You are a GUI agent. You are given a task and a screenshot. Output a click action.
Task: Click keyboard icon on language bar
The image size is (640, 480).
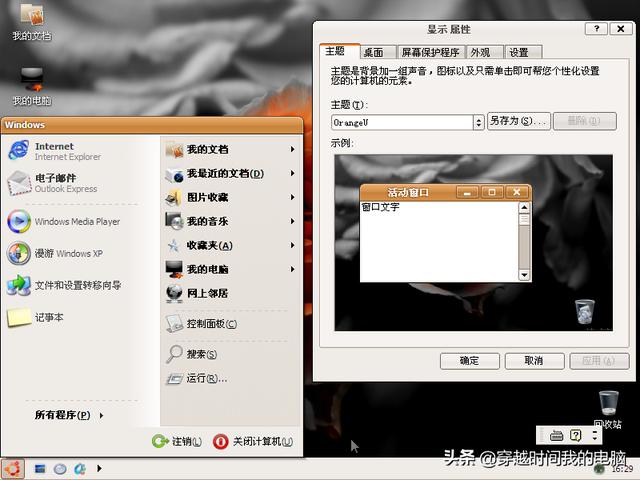(556, 436)
